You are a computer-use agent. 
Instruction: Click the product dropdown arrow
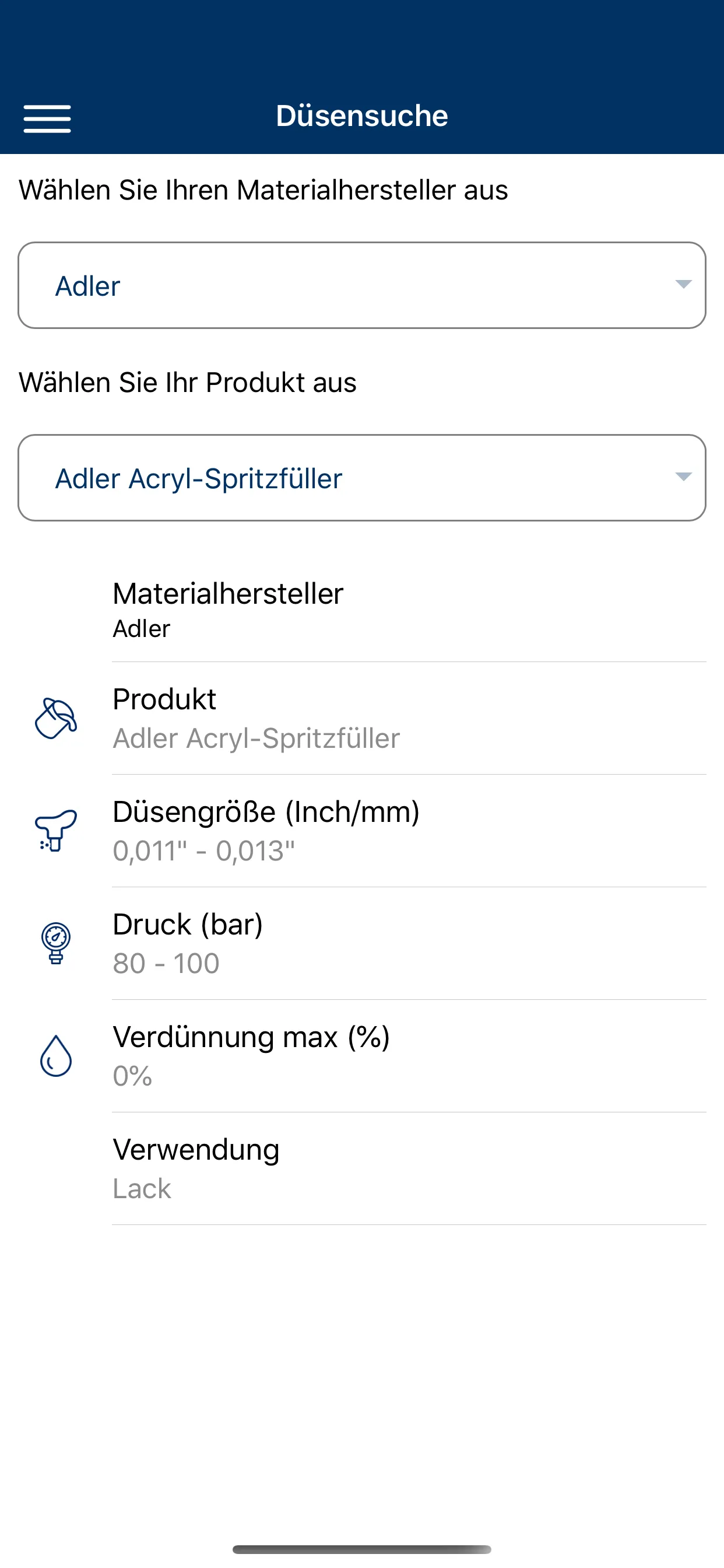683,477
